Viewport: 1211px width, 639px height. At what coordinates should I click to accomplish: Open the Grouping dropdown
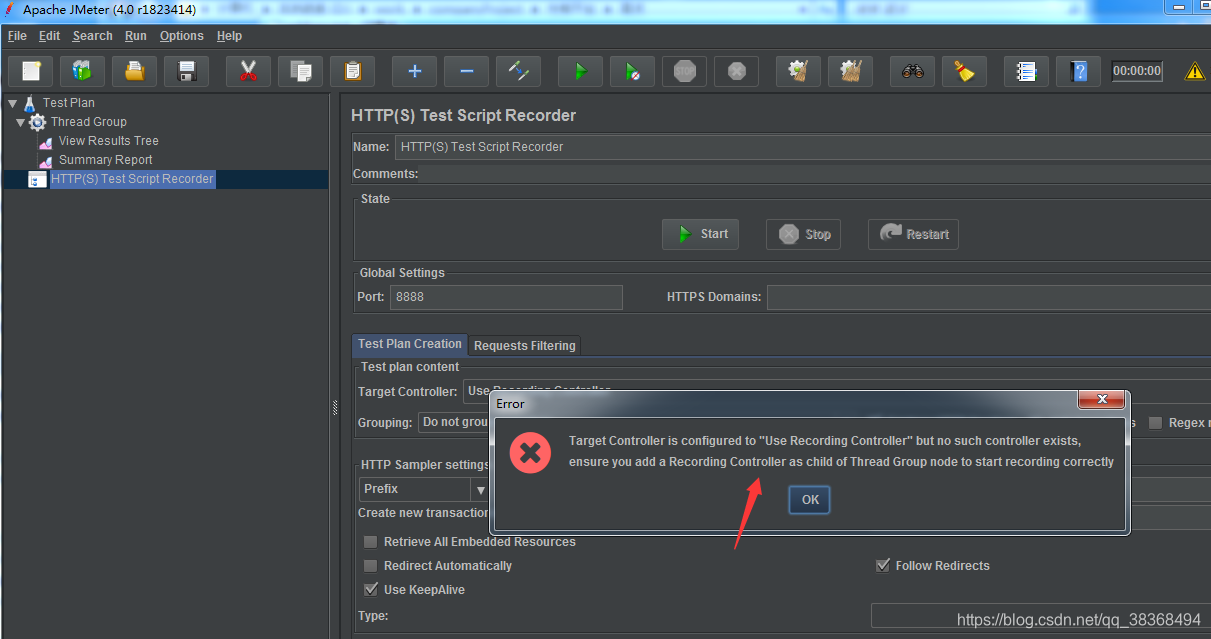(454, 422)
